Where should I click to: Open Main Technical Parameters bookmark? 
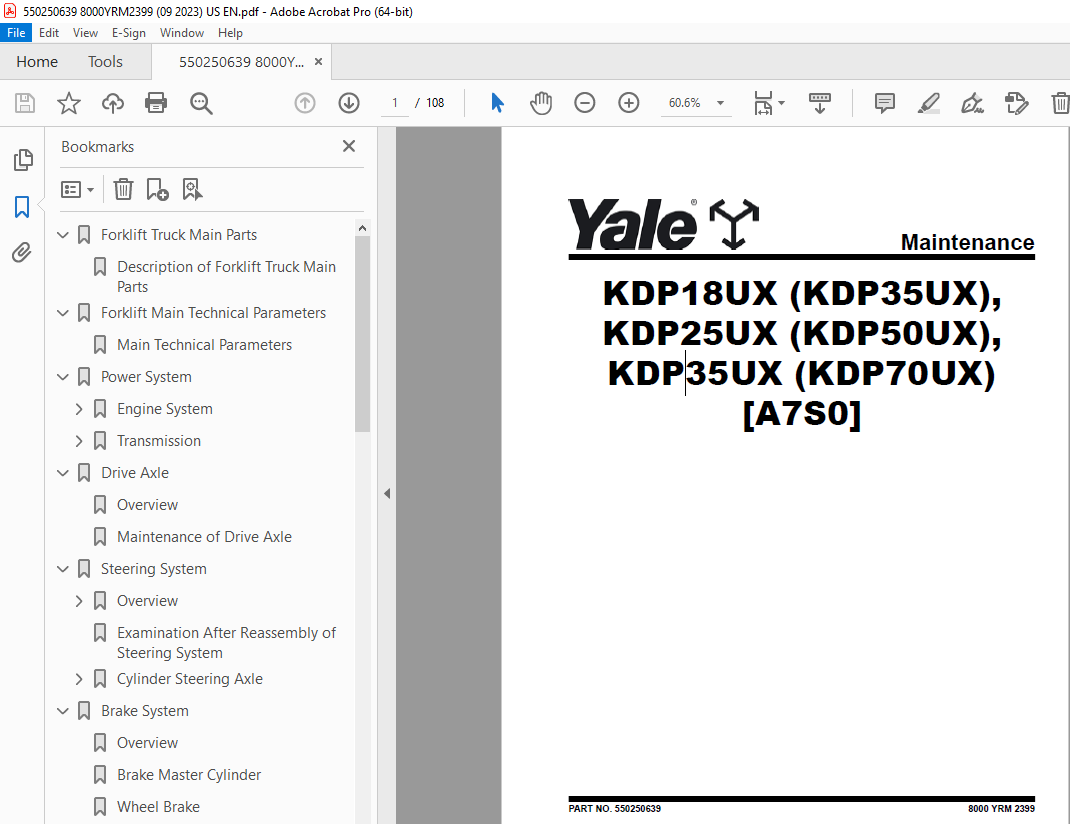[204, 345]
